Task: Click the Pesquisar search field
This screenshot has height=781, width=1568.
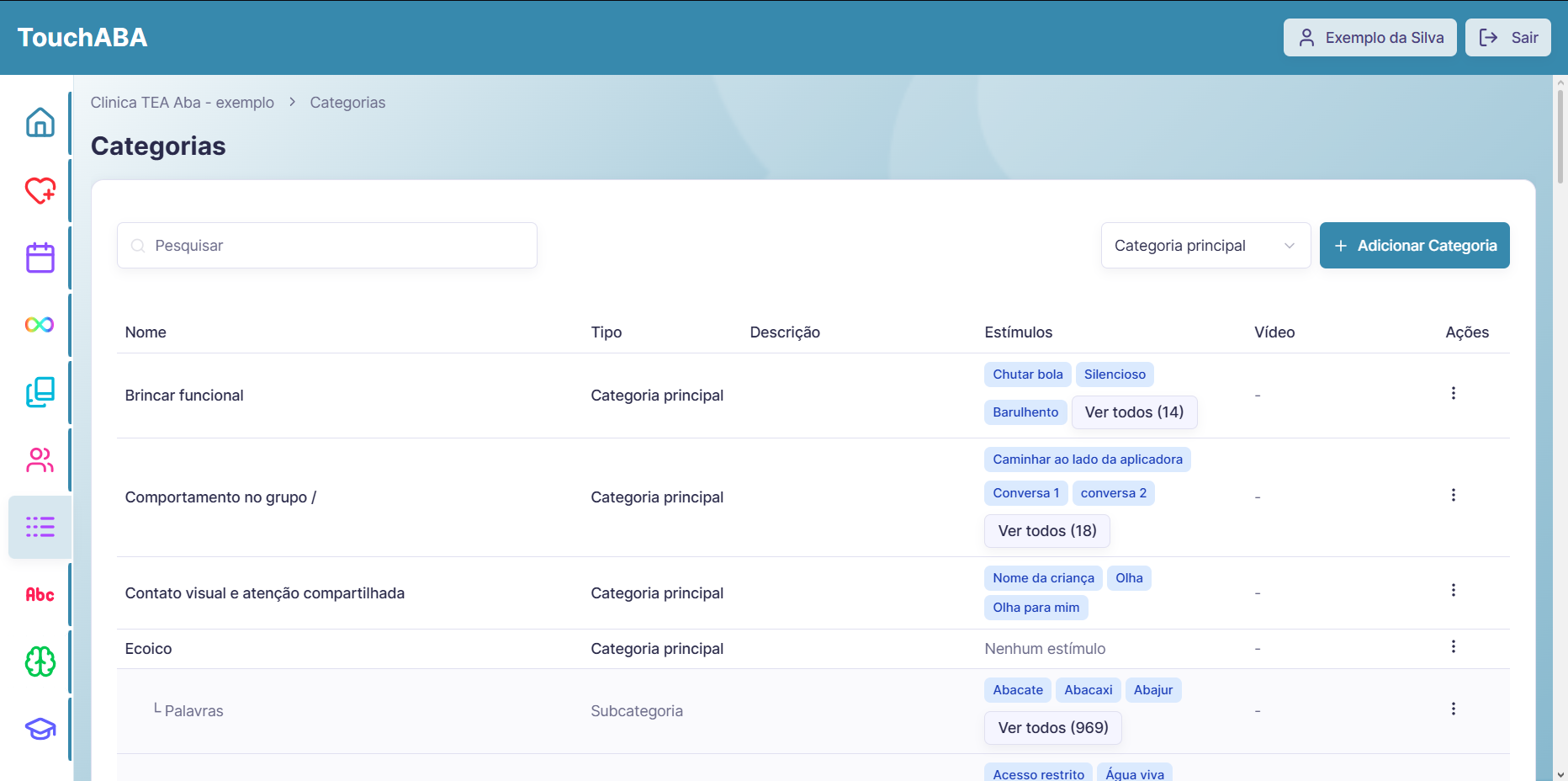Action: click(x=327, y=246)
